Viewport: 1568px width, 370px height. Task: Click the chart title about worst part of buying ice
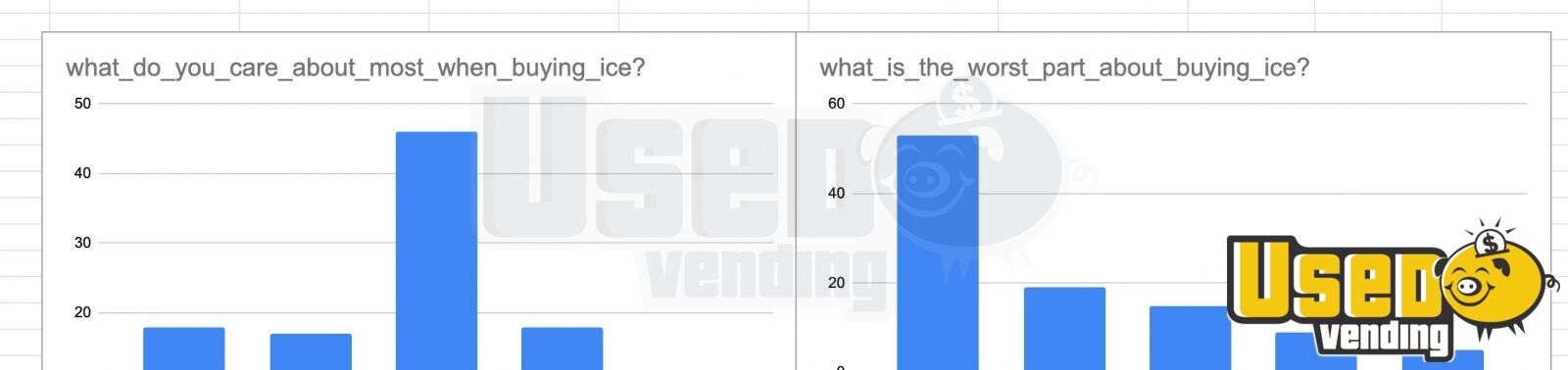[1064, 68]
